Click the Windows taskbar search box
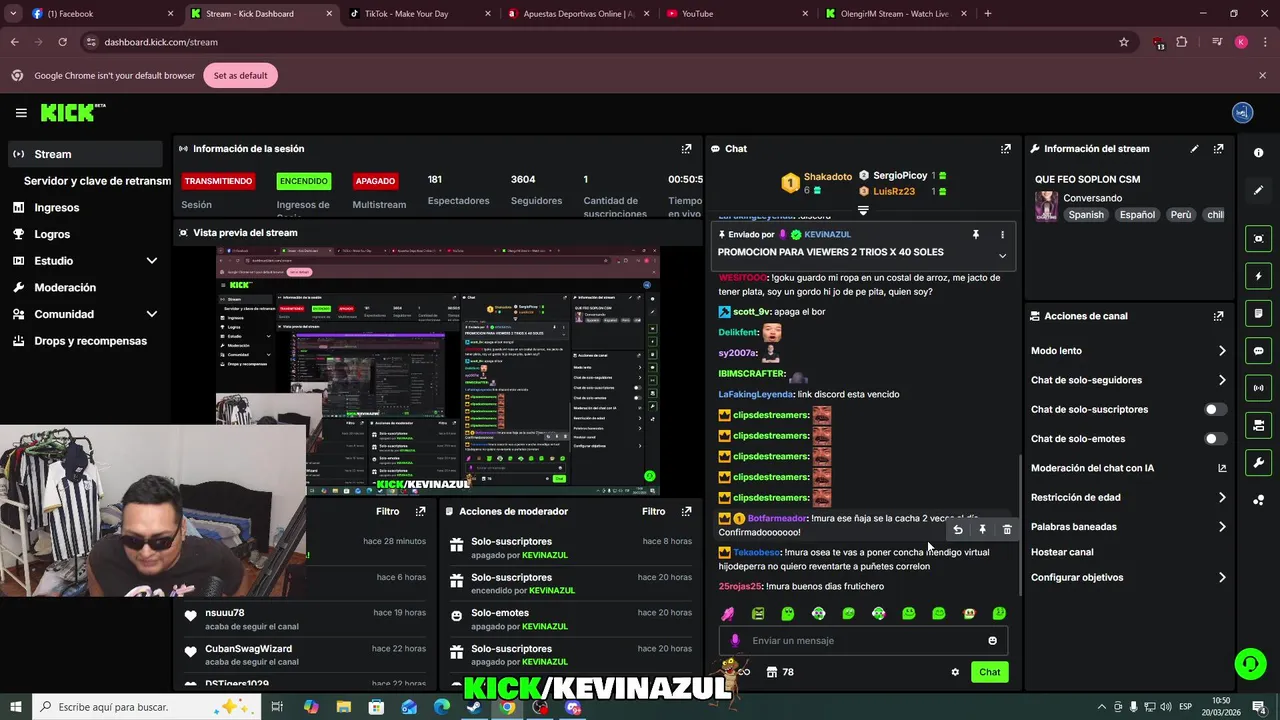Viewport: 1280px width, 720px height. click(x=145, y=707)
